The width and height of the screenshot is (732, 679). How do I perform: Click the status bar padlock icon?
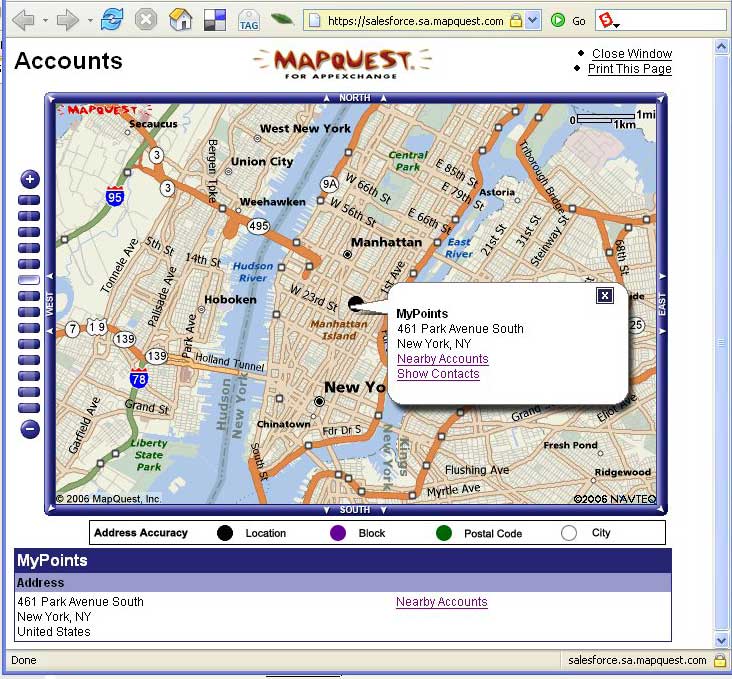(x=719, y=660)
